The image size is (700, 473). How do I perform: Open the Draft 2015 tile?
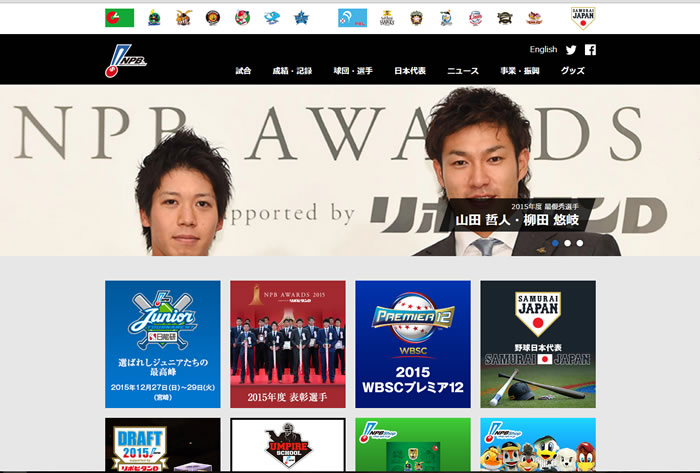tap(162, 444)
